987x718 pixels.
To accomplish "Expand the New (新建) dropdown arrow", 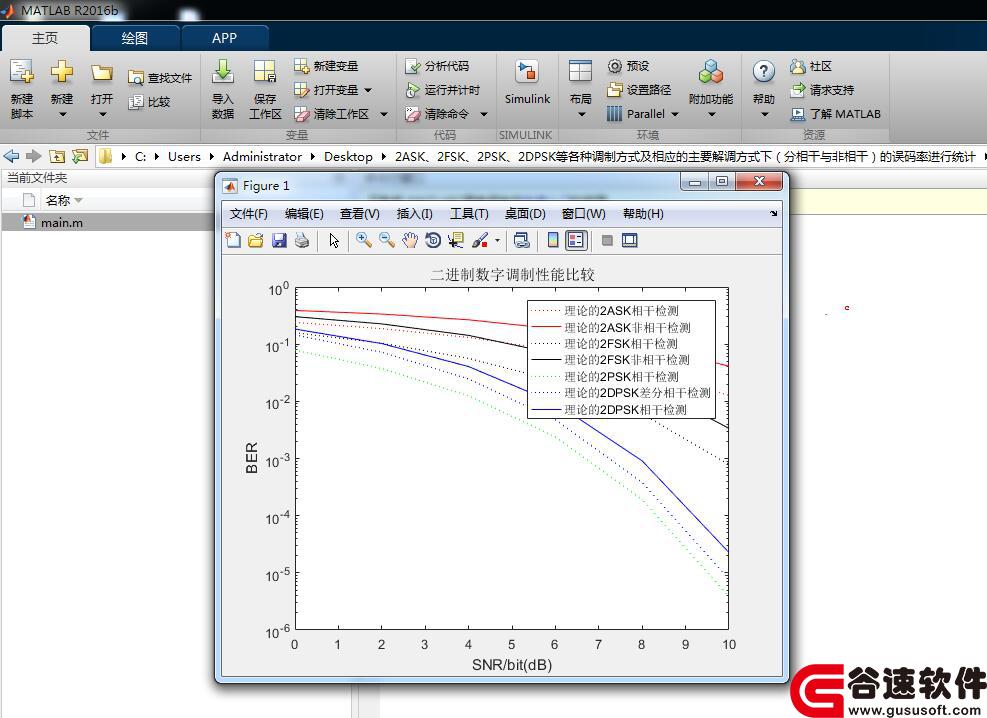I will pos(62,115).
